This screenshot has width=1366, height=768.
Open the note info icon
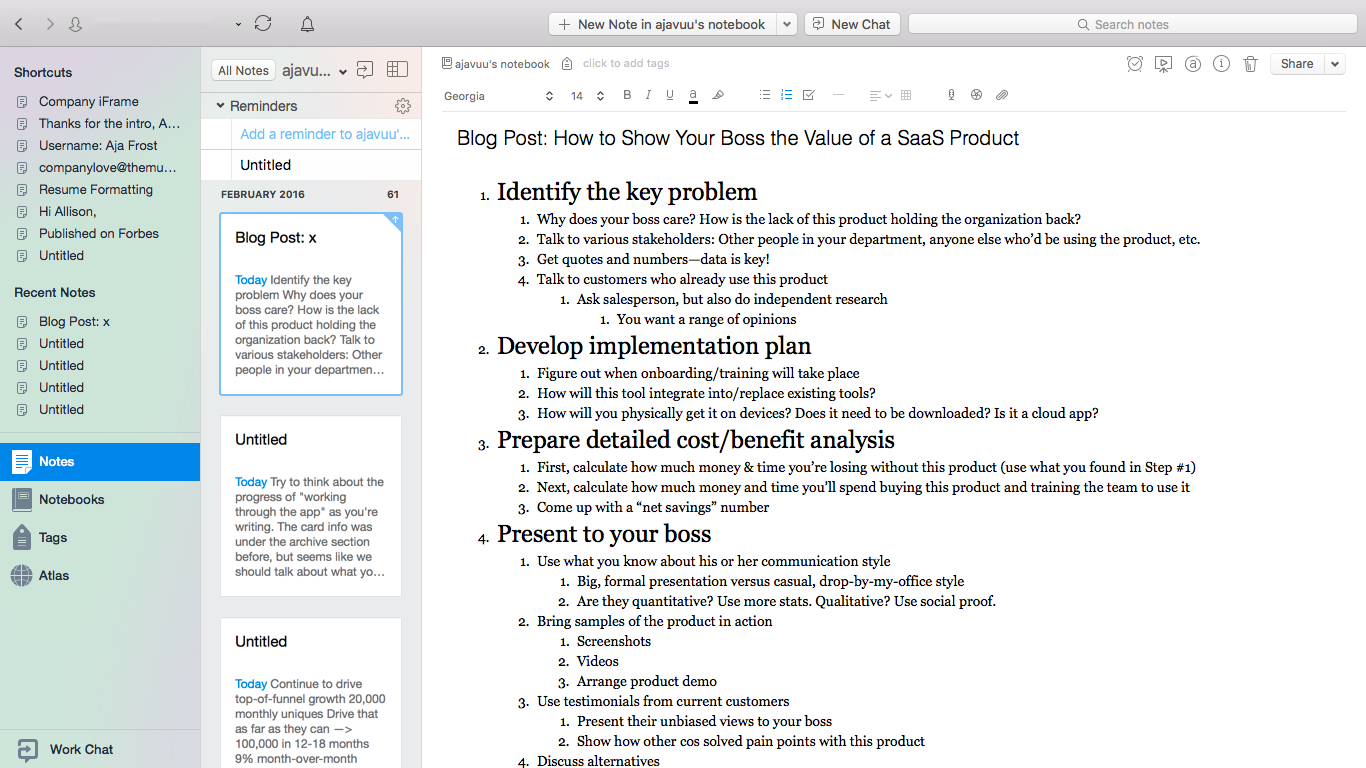pos(1221,64)
